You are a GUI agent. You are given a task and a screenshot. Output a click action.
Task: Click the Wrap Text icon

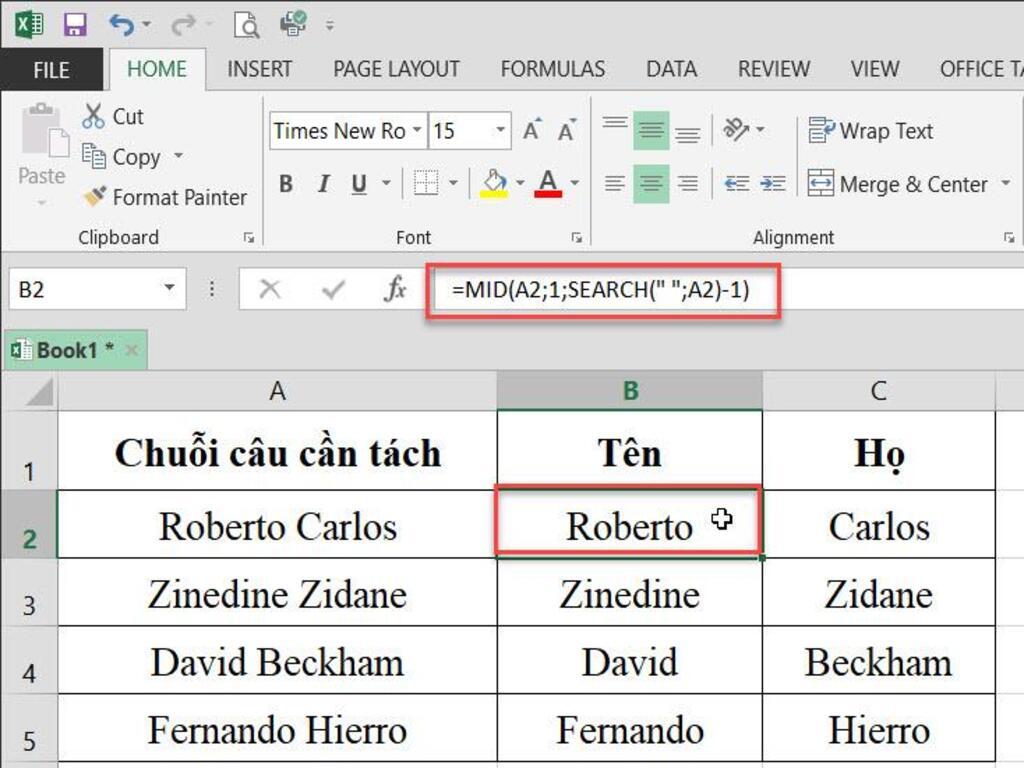click(x=822, y=131)
